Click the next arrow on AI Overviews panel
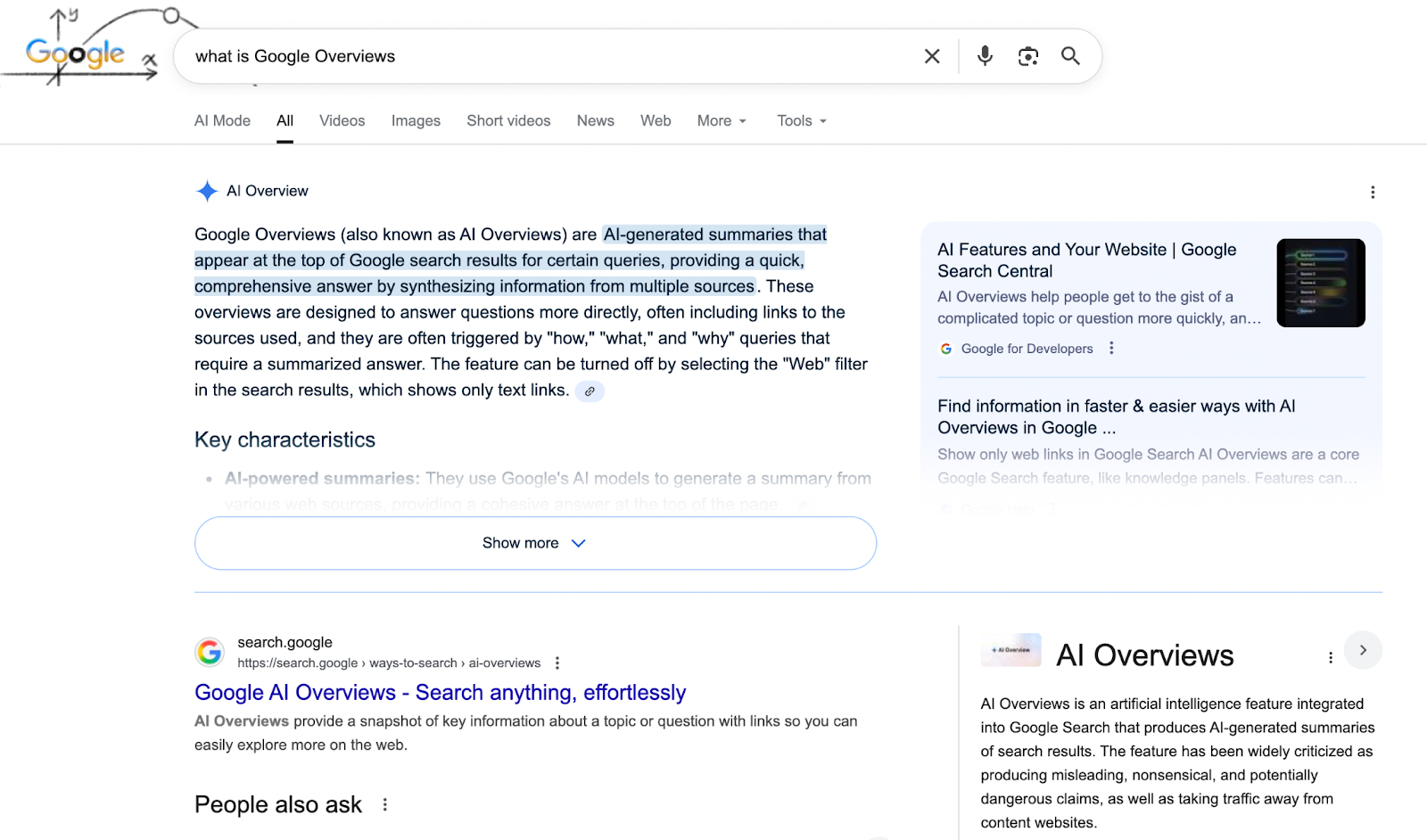This screenshot has height=840, width=1427. (1363, 650)
